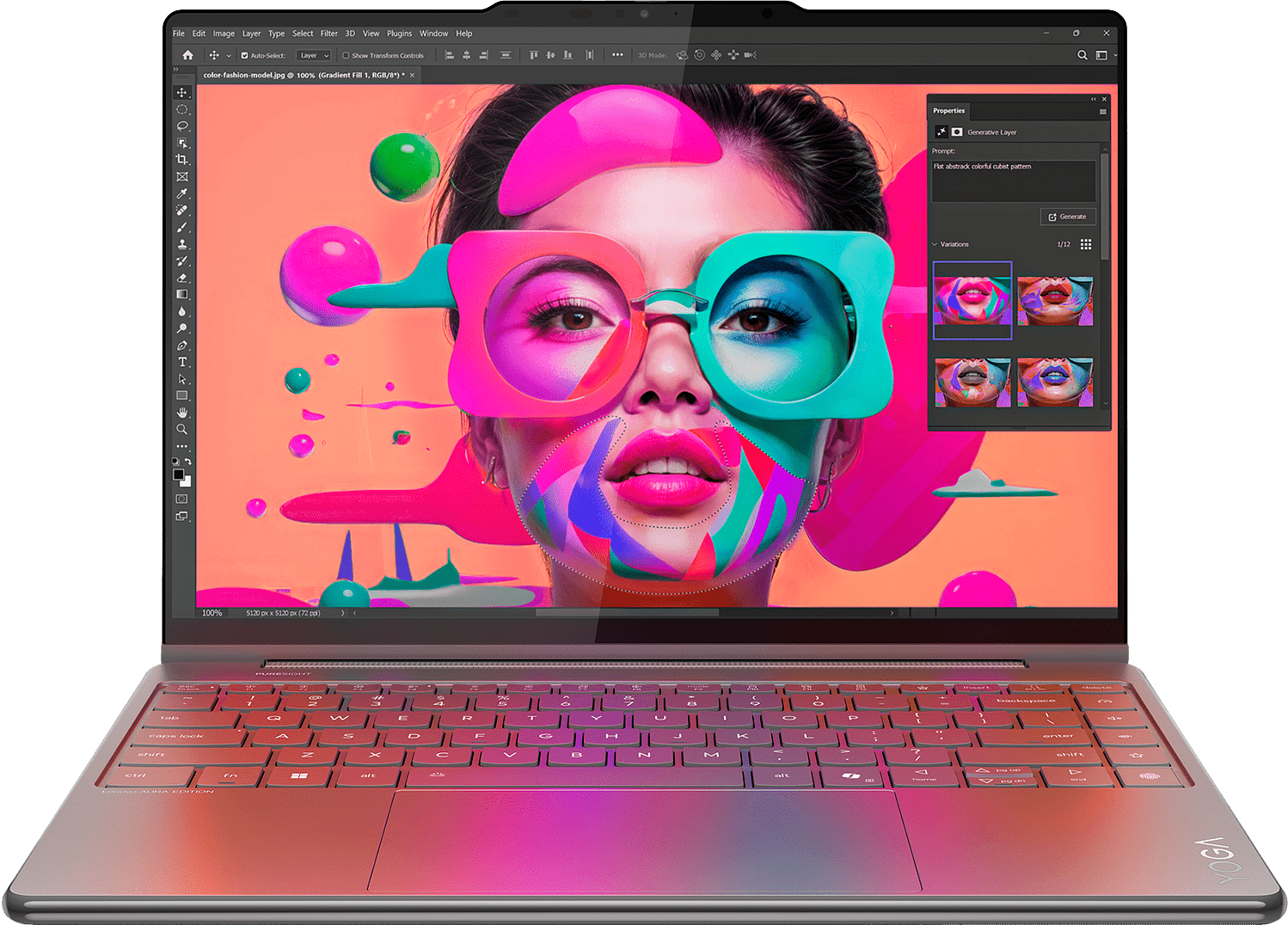This screenshot has width=1288, height=925.
Task: Collapse the Variations section
Action: click(x=935, y=244)
